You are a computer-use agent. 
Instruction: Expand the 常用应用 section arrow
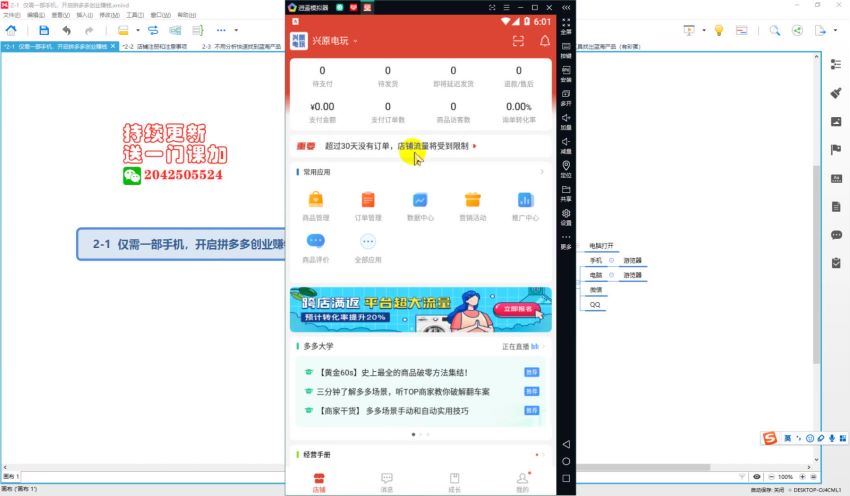click(542, 172)
